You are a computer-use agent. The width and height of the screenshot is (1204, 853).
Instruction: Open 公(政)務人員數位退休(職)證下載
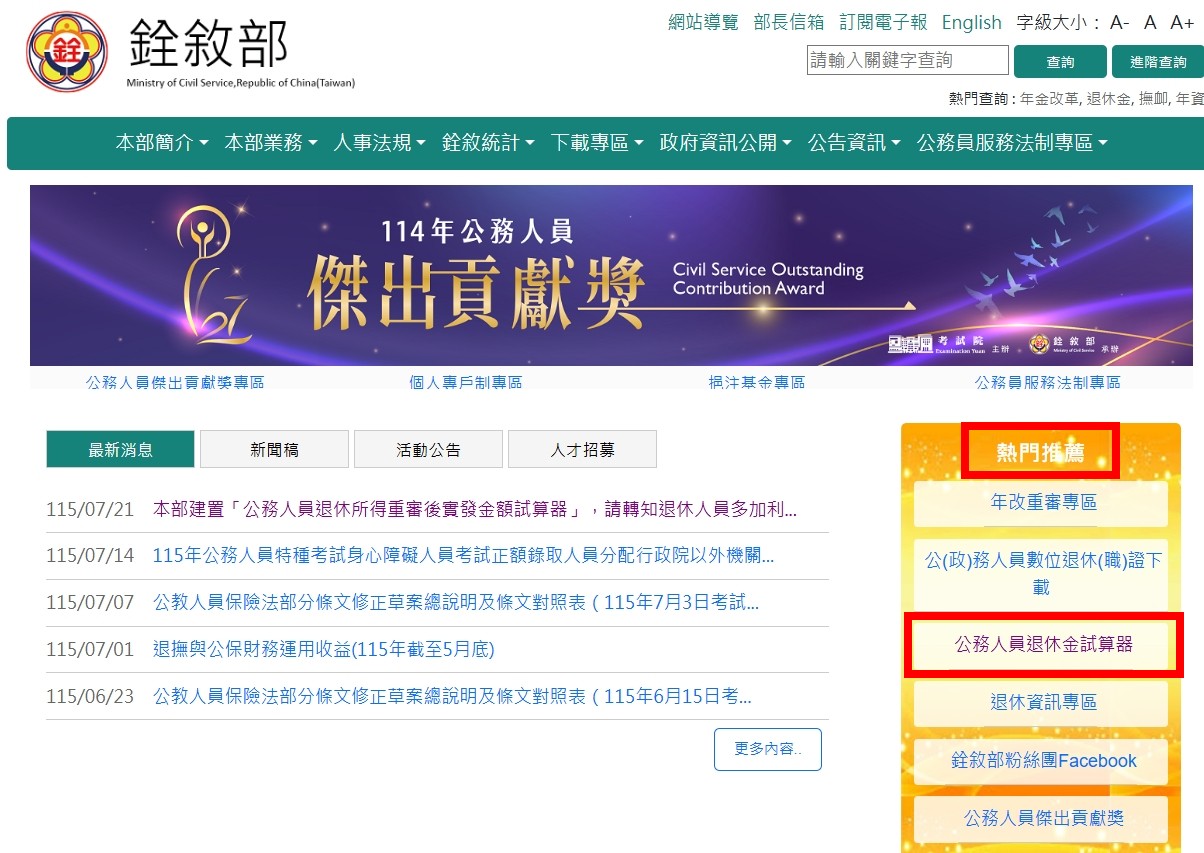click(x=1041, y=573)
